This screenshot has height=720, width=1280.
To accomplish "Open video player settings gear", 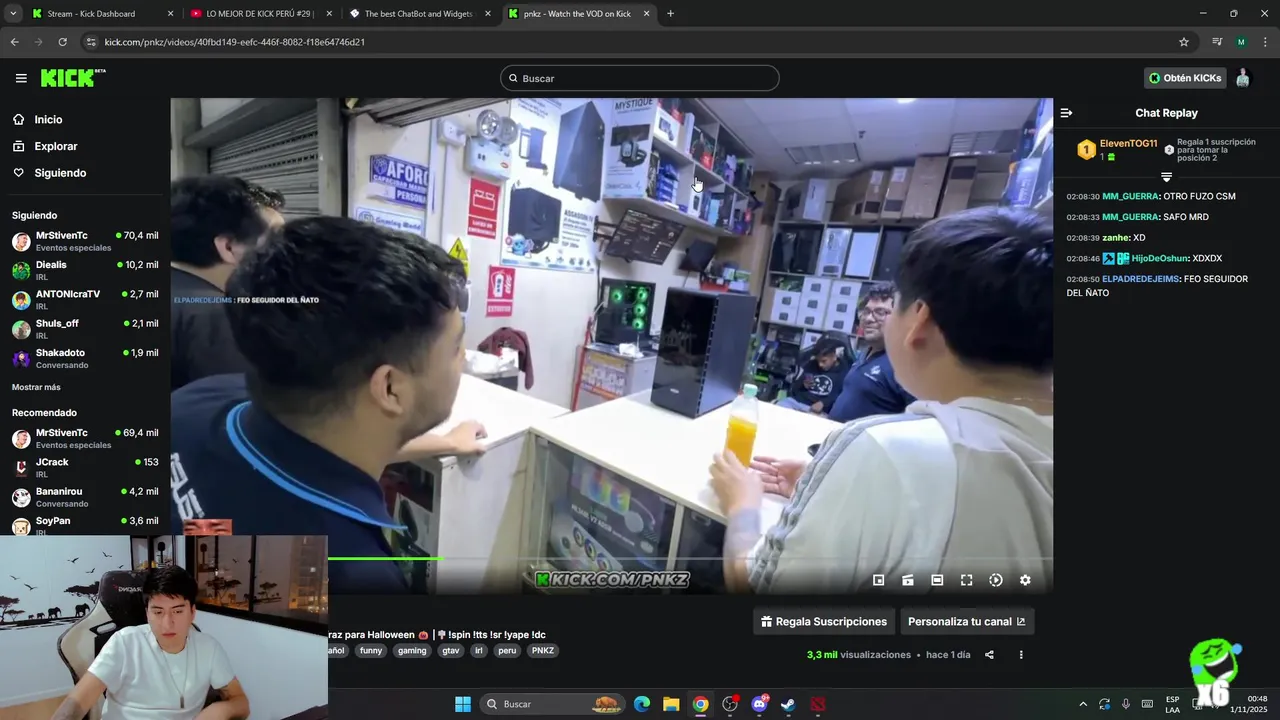I will pyautogui.click(x=1025, y=580).
